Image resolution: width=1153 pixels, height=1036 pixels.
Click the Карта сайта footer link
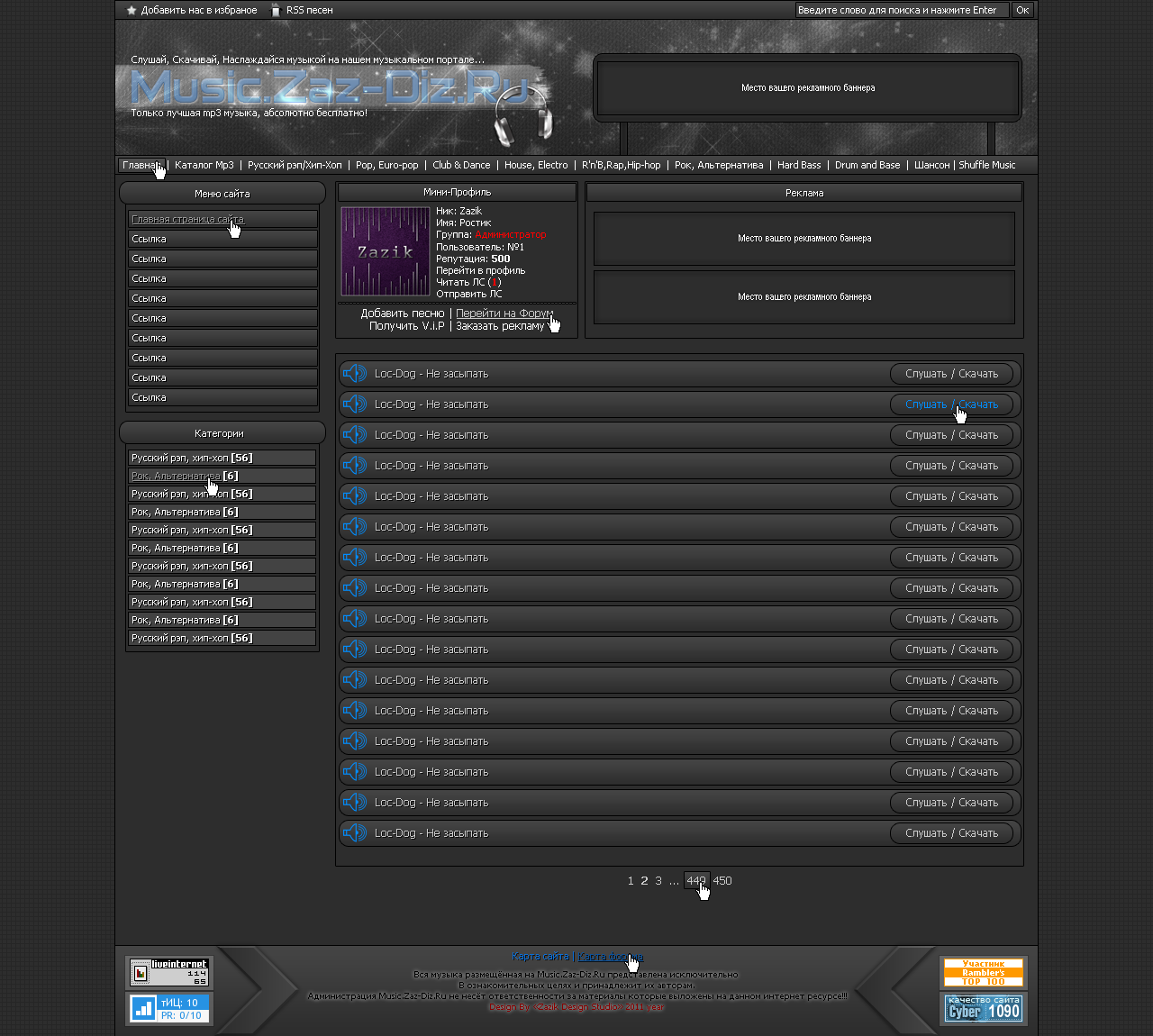[540, 957]
